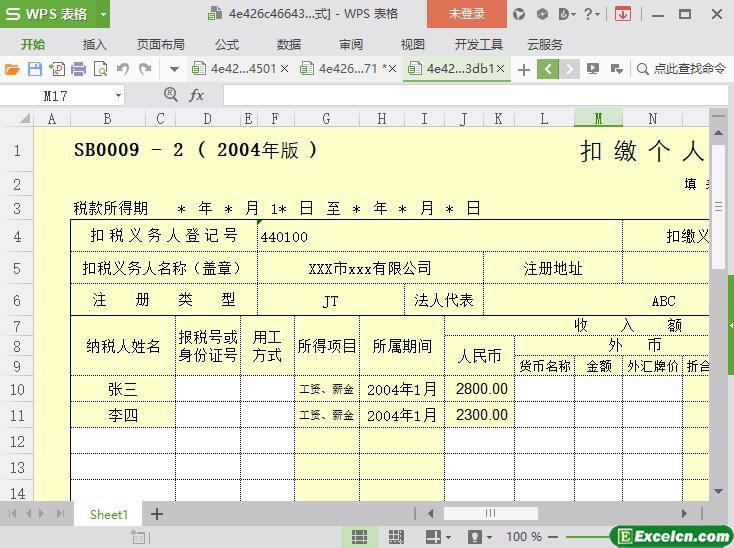Expand the Name Box dropdown arrow
Image resolution: width=734 pixels, height=548 pixels.
(x=118, y=96)
